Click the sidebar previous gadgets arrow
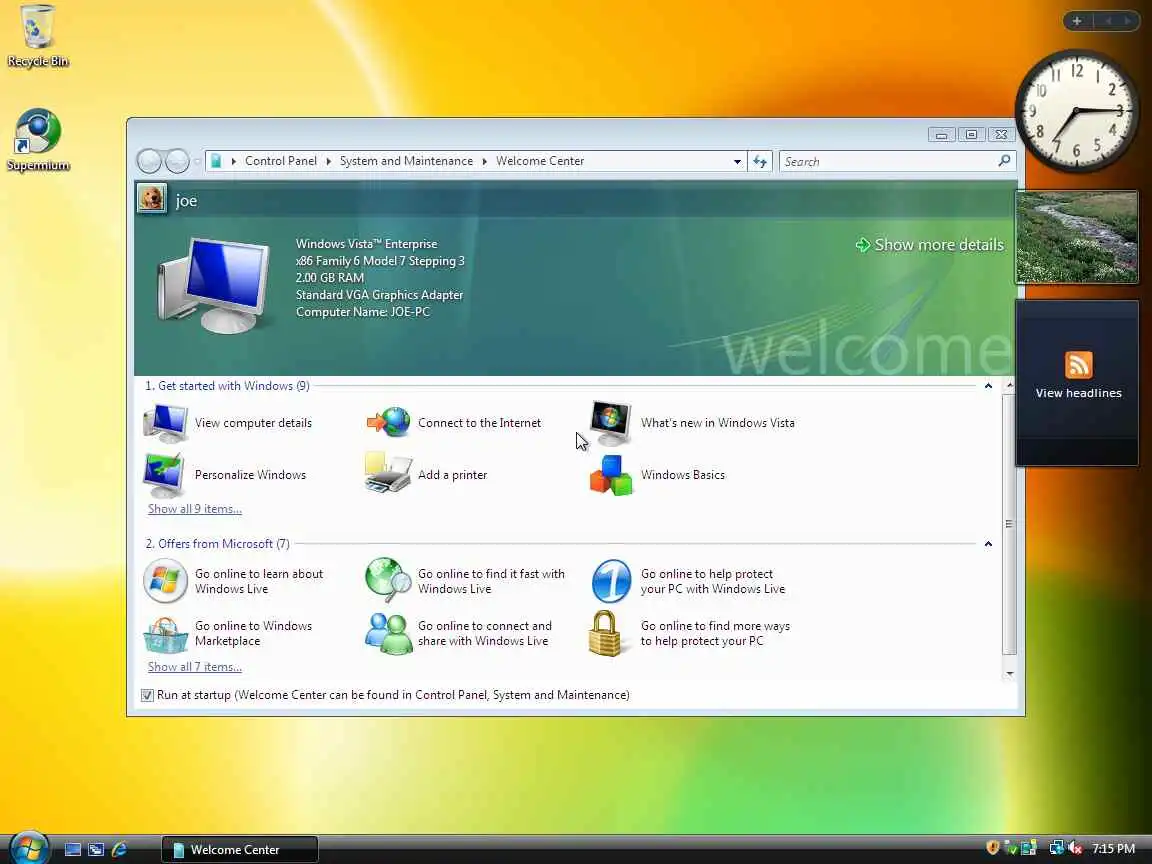1152x864 pixels. point(1109,21)
